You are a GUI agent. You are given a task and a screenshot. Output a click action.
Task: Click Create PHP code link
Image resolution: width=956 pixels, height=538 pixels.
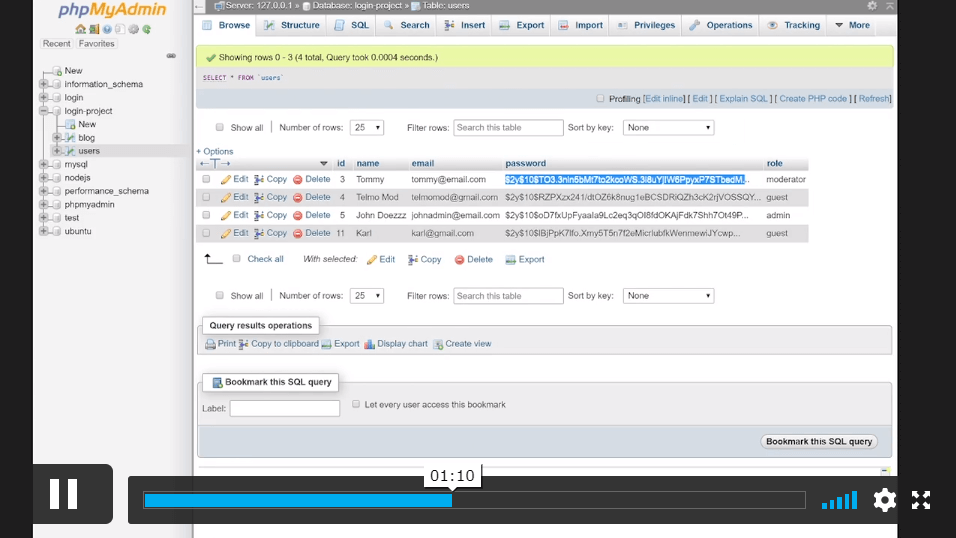[x=813, y=98]
